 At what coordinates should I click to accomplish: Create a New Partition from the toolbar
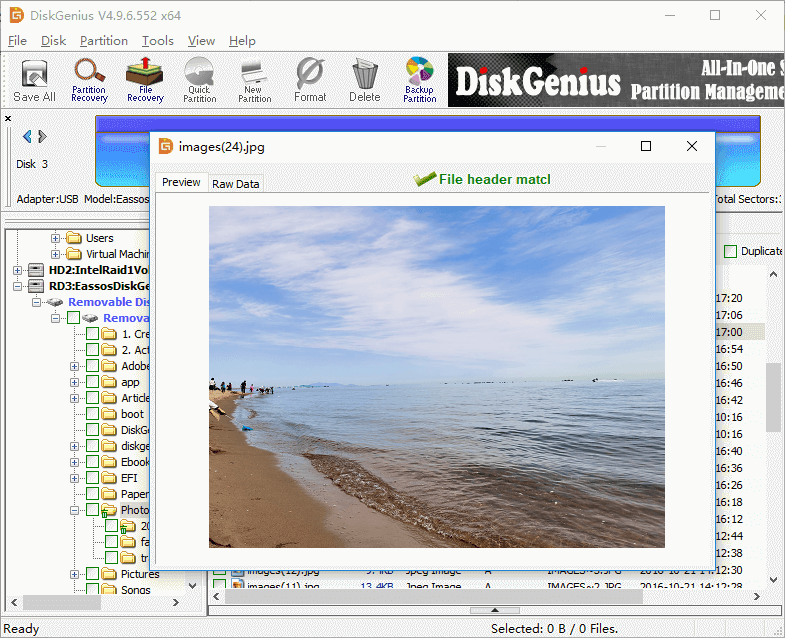tap(254, 80)
